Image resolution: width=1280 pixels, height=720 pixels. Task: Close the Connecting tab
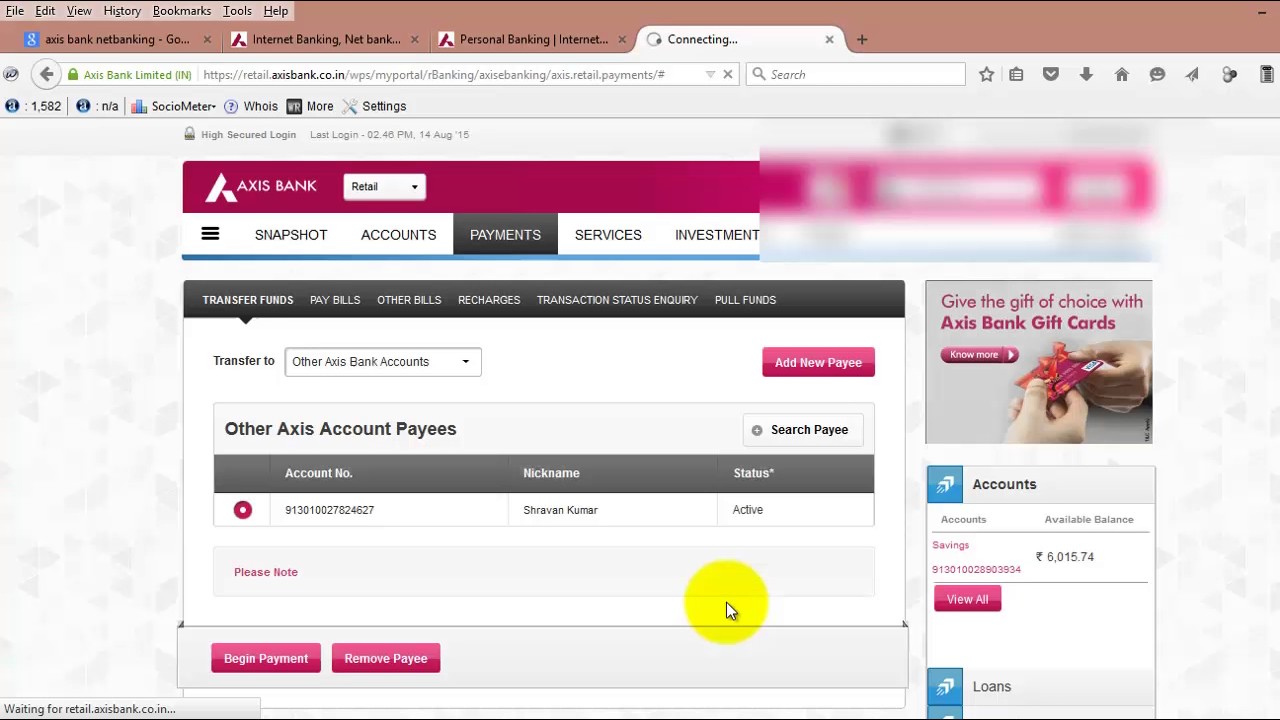pyautogui.click(x=829, y=39)
